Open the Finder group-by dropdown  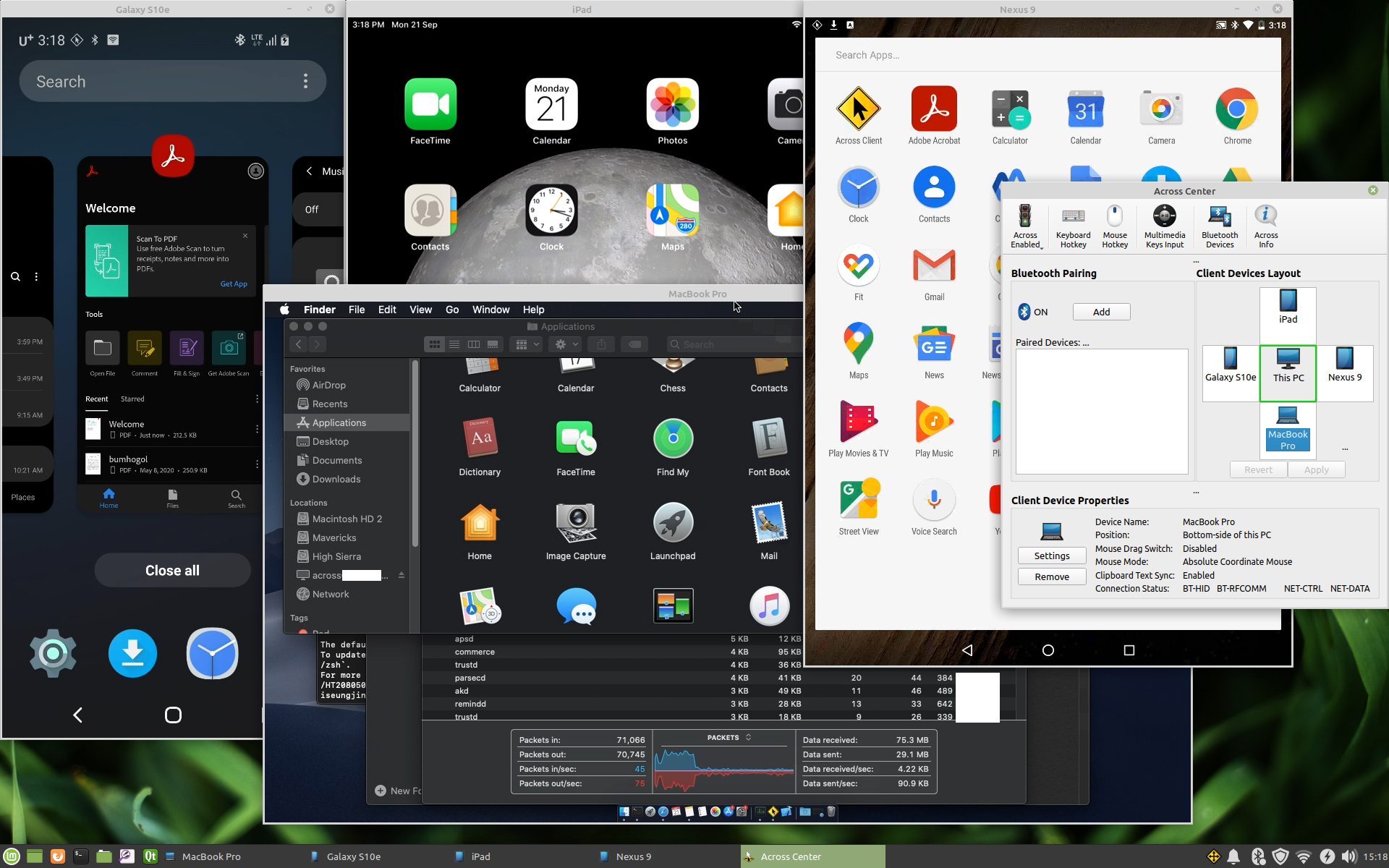pos(525,345)
